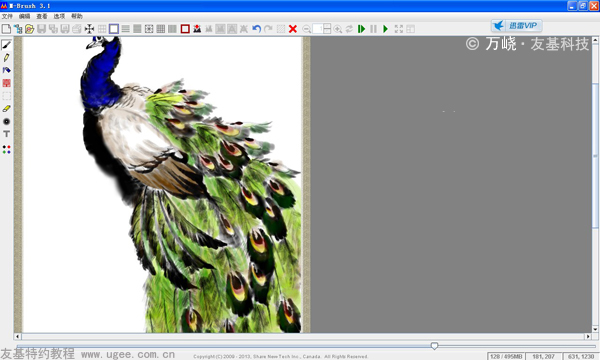Select the yellow eraser tool
Image resolution: width=600 pixels, height=360 pixels.
pos(7,109)
